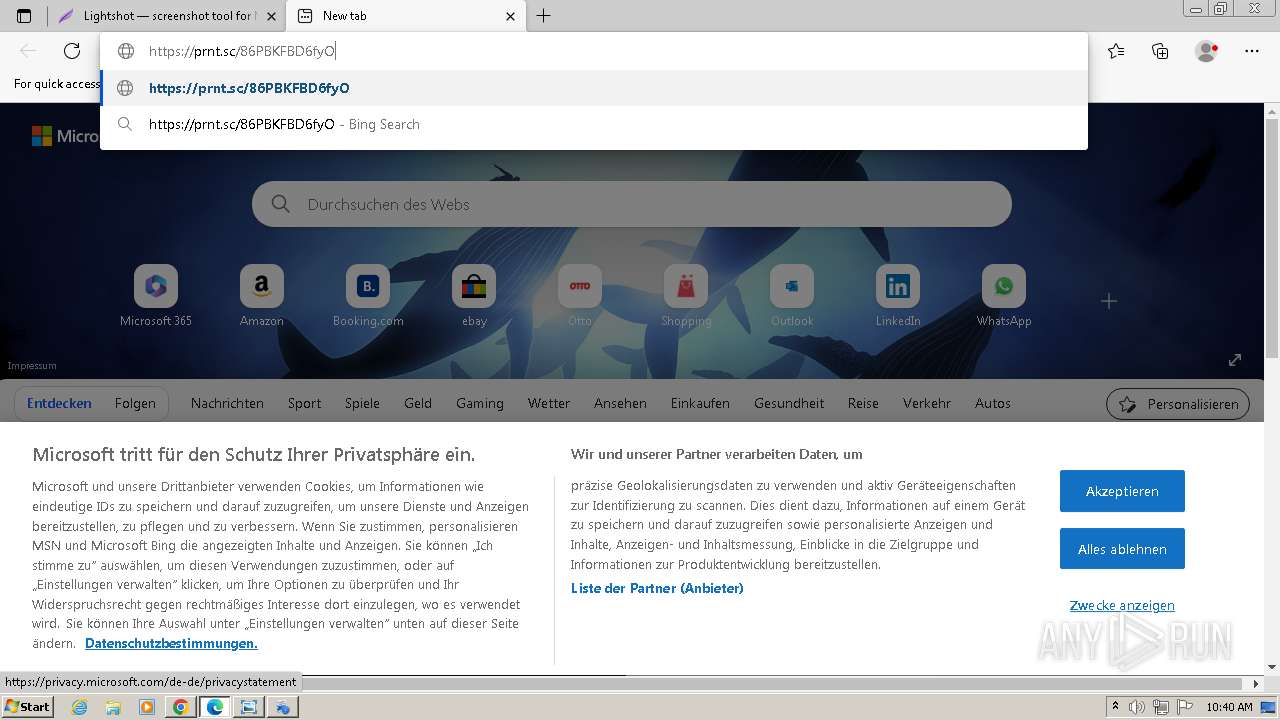
Task: Open the Gaming category
Action: [x=480, y=403]
